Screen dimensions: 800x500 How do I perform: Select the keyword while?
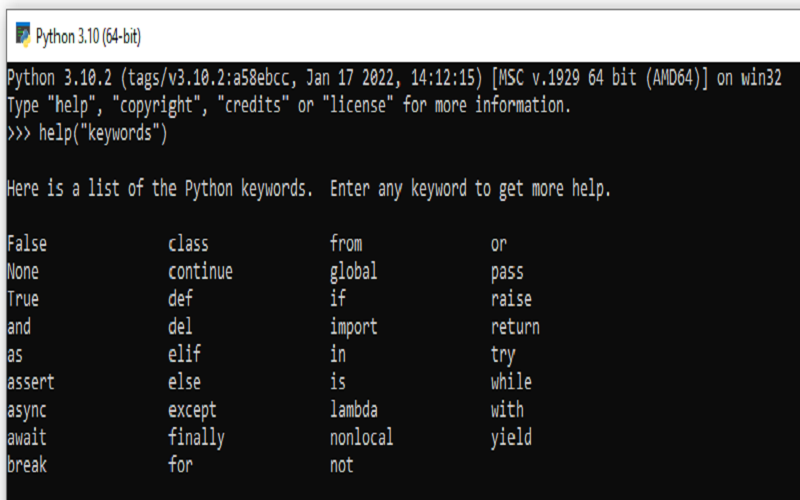pos(511,382)
